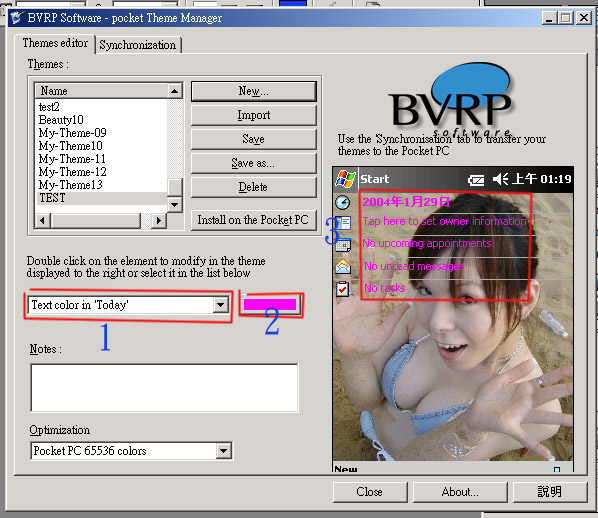598x518 pixels.
Task: Select My-Theme-11 in themes list
Action: [x=72, y=159]
